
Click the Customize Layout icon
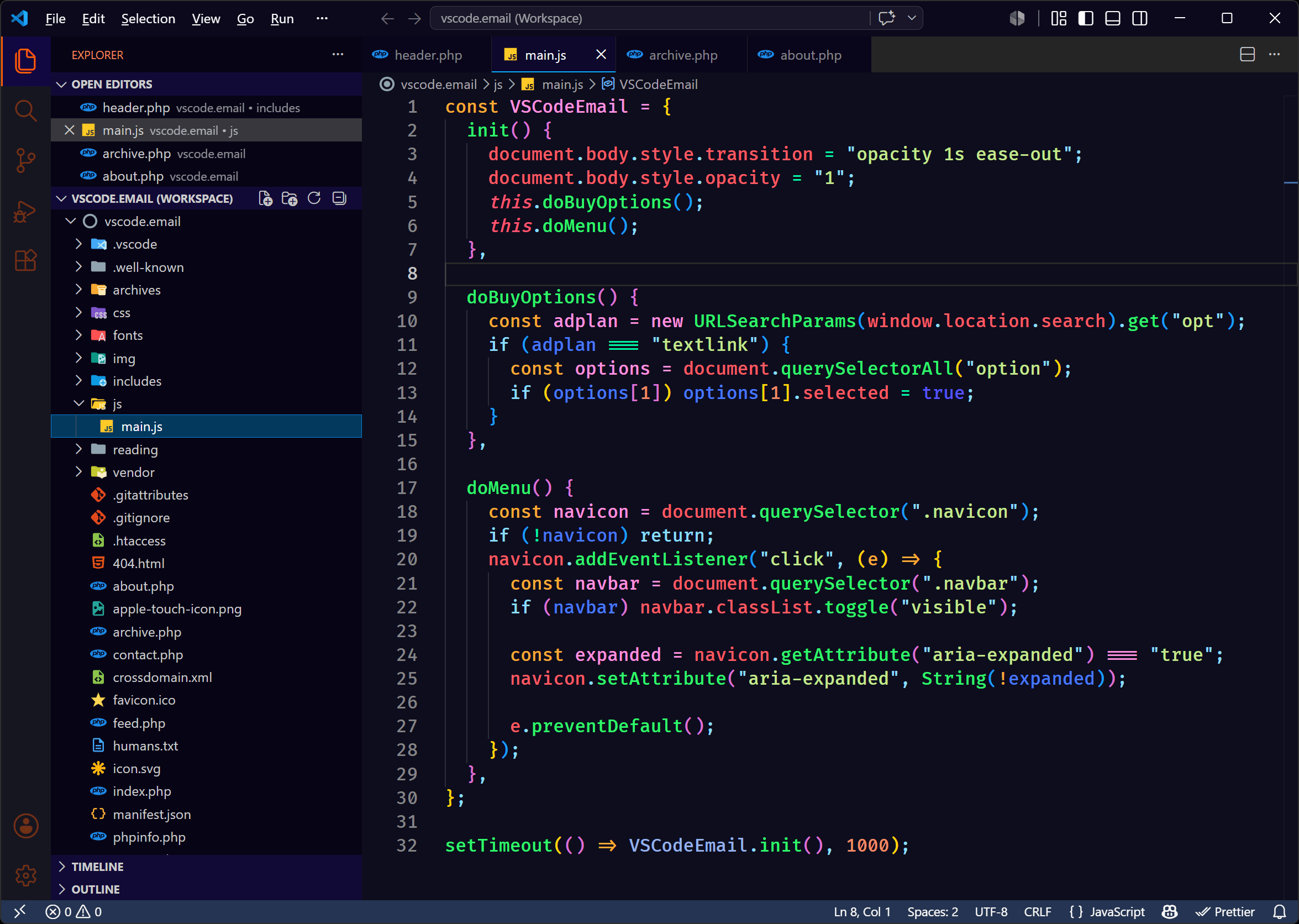1059,19
